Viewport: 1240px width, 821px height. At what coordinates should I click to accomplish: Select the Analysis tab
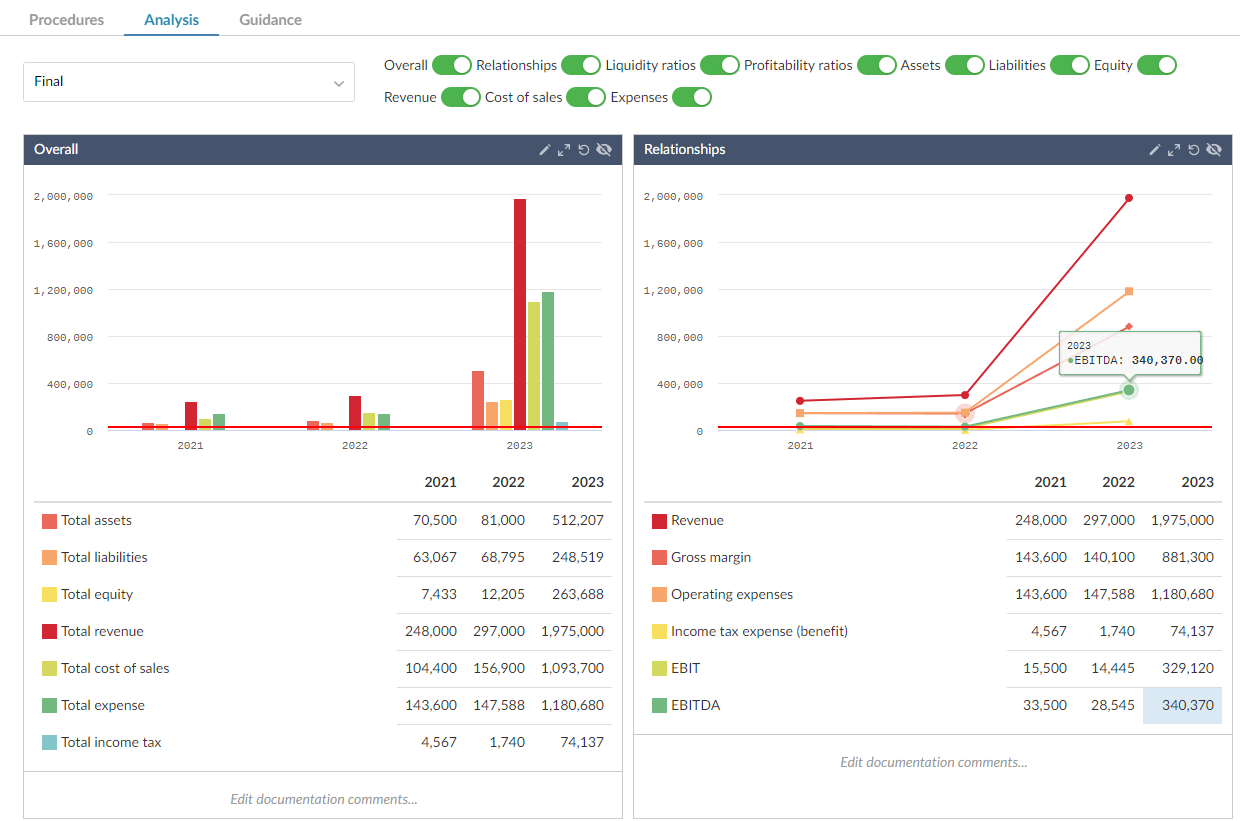point(171,20)
